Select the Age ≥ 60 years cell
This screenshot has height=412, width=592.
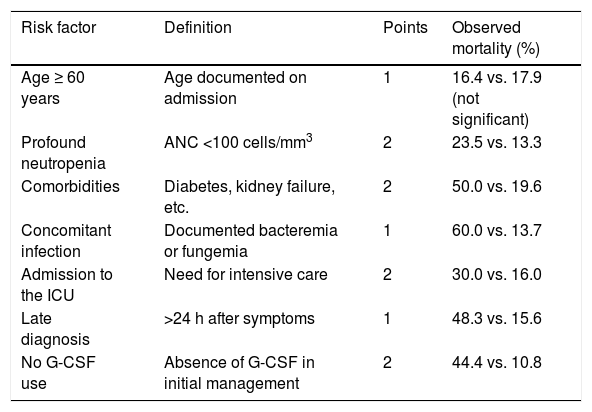[x=53, y=88]
